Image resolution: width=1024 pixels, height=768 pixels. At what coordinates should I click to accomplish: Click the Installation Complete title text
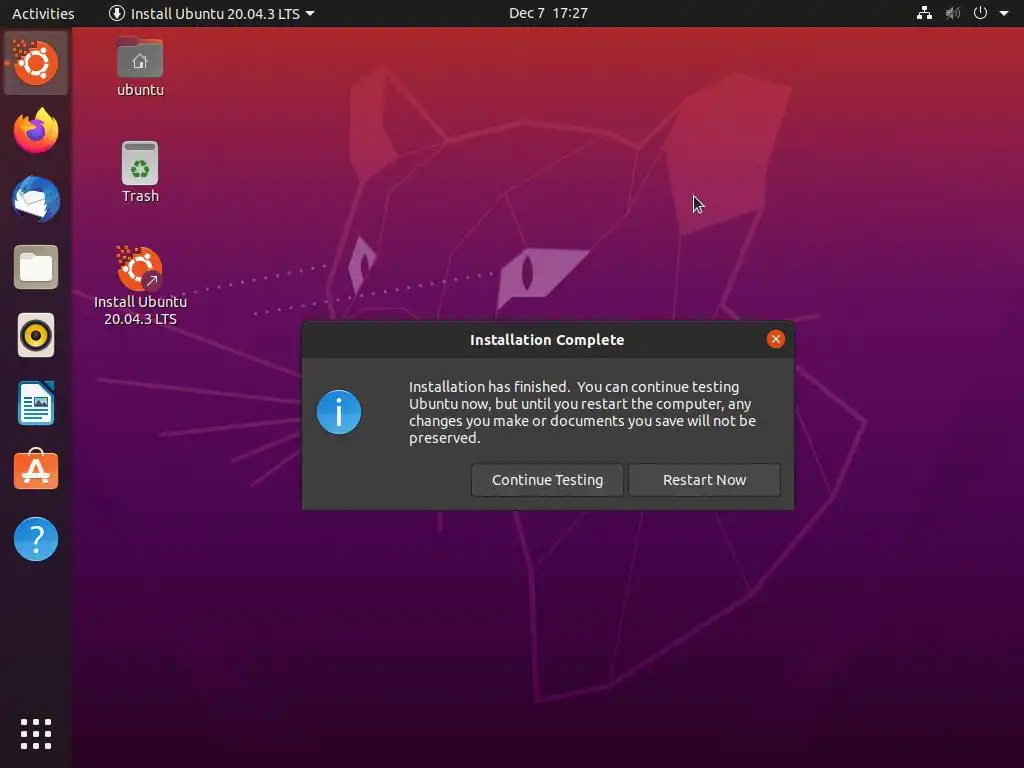click(547, 340)
